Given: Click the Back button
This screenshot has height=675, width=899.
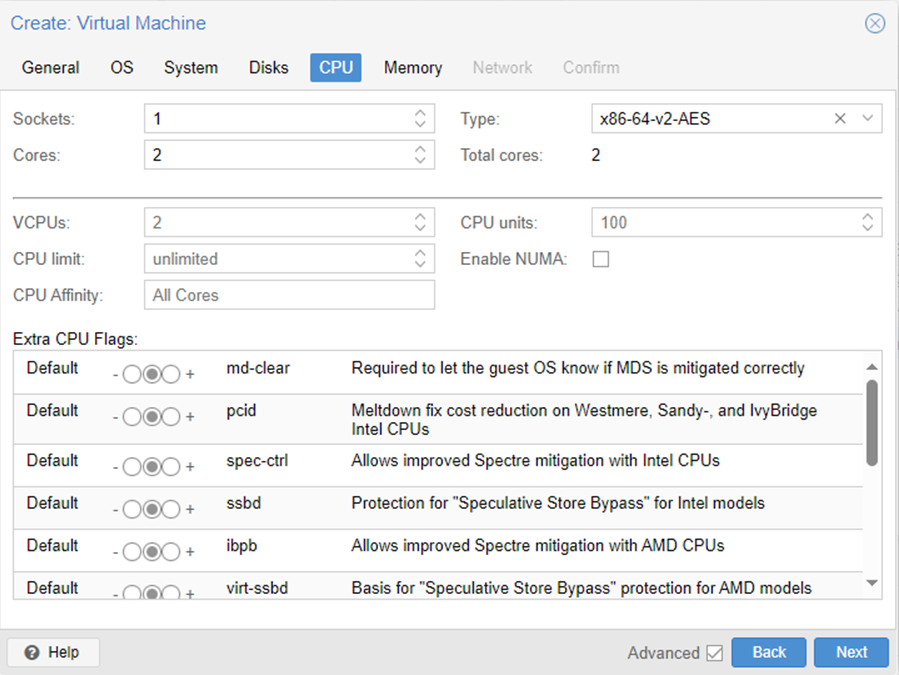Looking at the screenshot, I should click(x=768, y=652).
